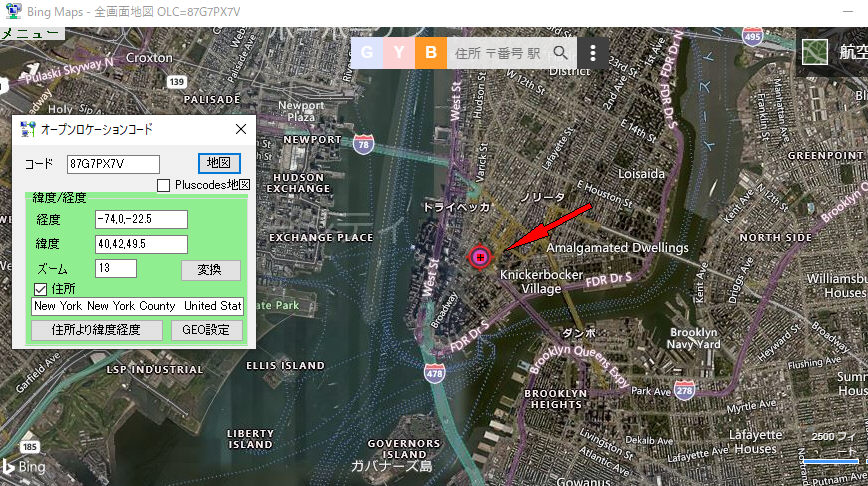Switch map style via aerial thumbnail

point(814,52)
